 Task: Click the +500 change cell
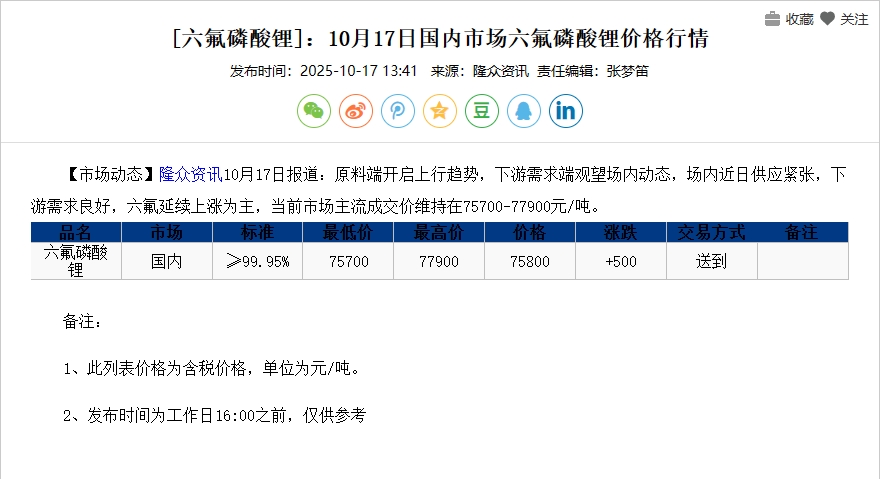point(621,261)
